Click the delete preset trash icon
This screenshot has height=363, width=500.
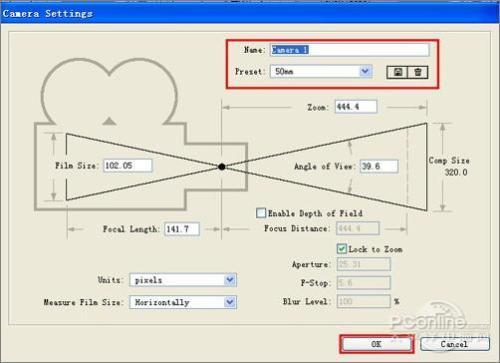418,72
